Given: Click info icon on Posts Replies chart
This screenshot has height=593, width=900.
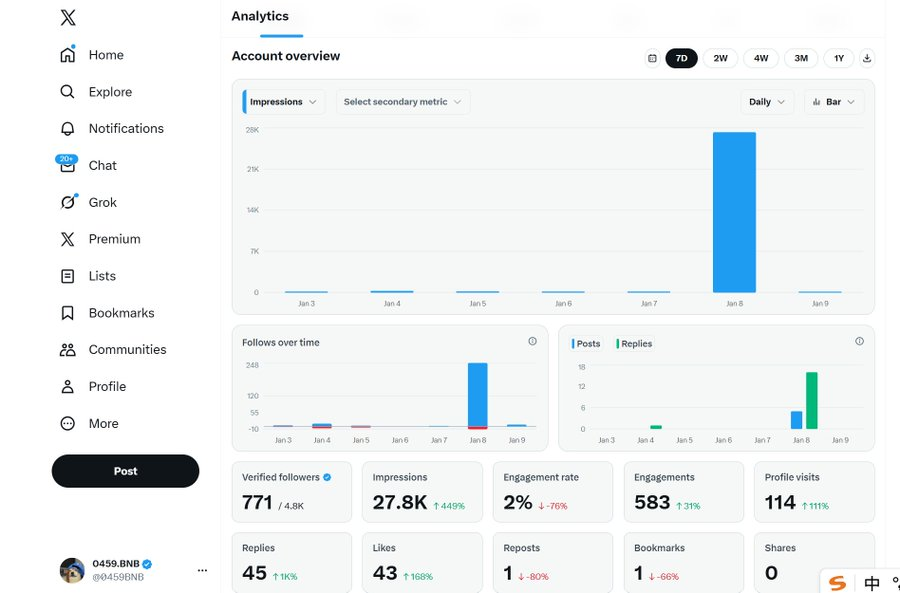Looking at the screenshot, I should click(x=859, y=341).
